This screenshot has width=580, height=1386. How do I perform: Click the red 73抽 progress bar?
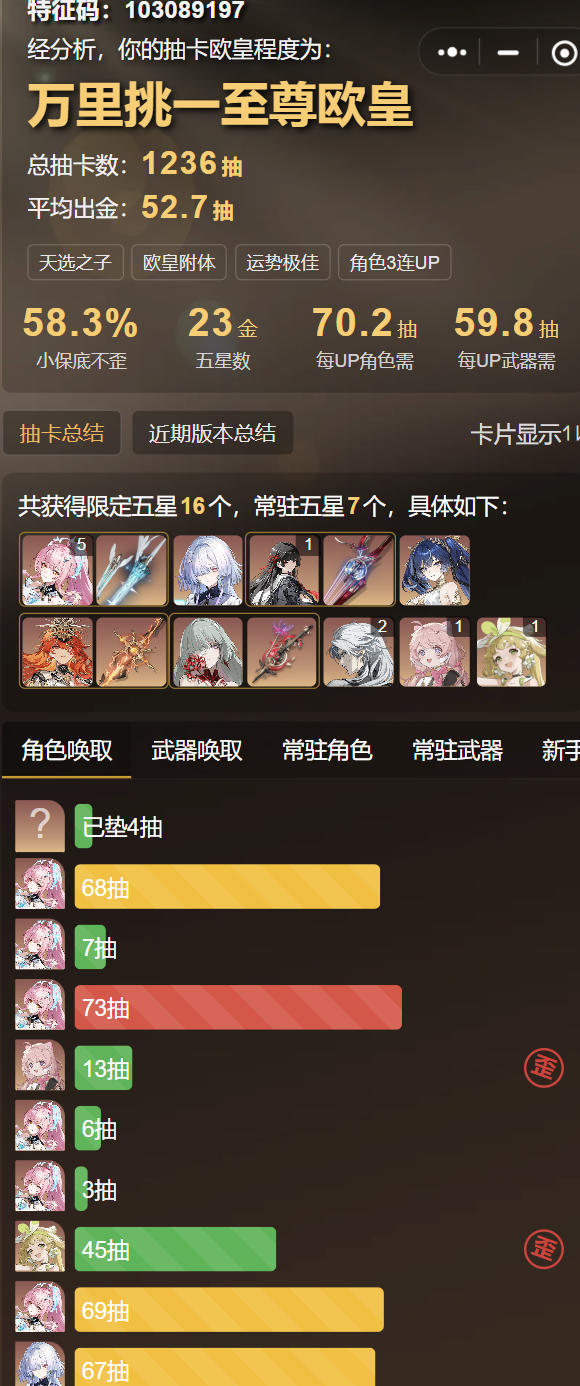click(x=238, y=1007)
